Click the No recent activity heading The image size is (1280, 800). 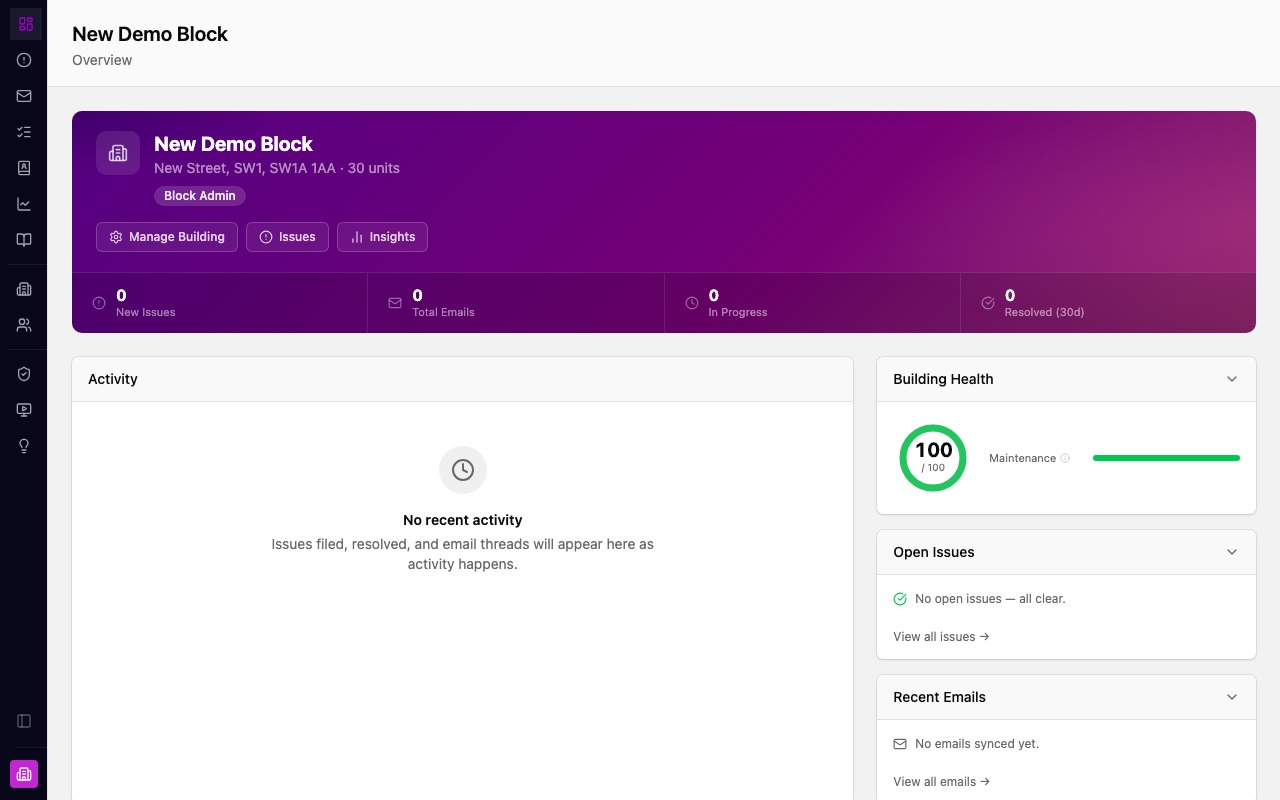[x=463, y=520]
